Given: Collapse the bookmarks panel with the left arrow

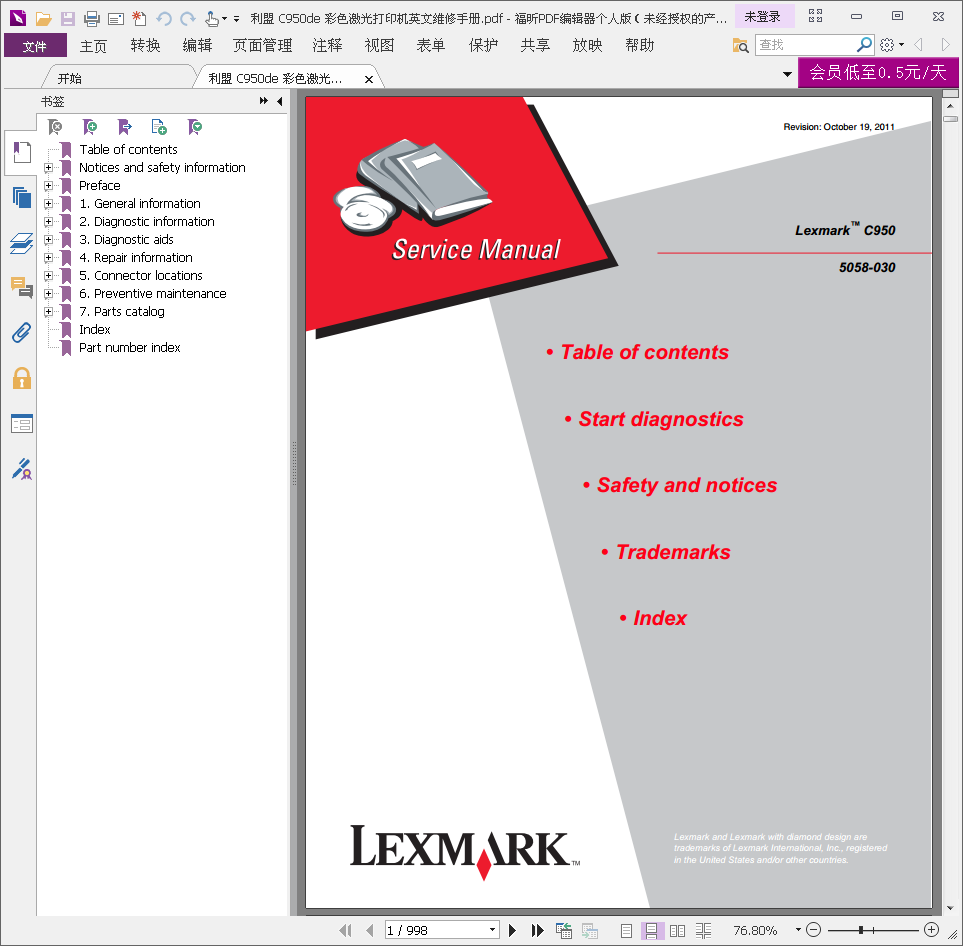Looking at the screenshot, I should coord(280,101).
